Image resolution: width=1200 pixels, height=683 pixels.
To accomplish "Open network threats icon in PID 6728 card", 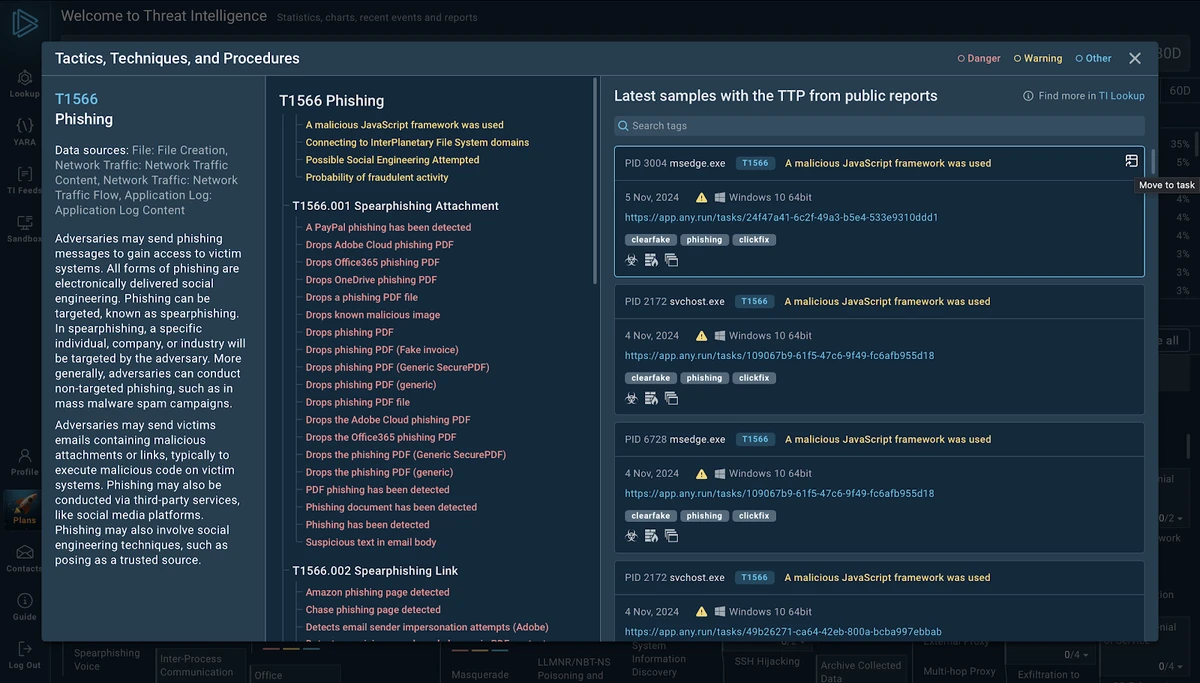I will 651,536.
